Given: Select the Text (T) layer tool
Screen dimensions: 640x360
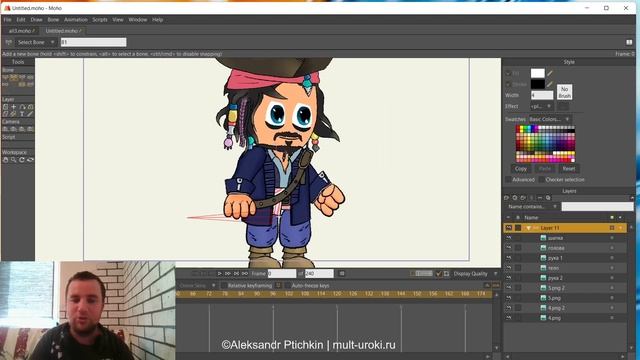Looking at the screenshot, I should (22, 114).
